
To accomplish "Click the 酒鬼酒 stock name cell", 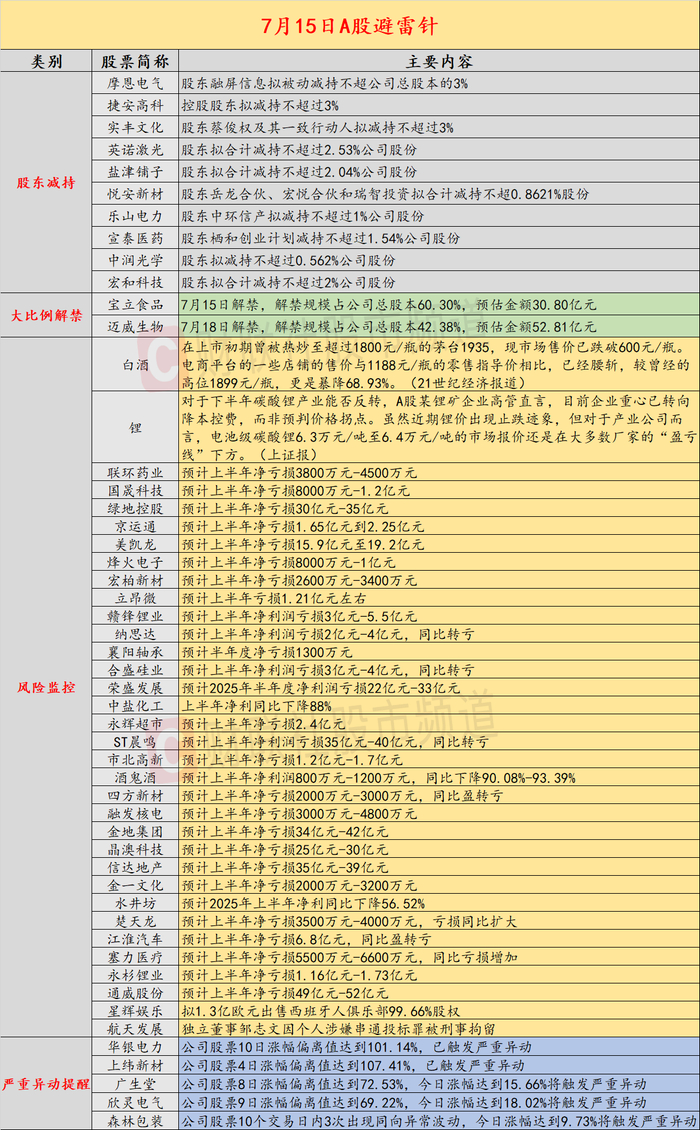I will coord(136,778).
